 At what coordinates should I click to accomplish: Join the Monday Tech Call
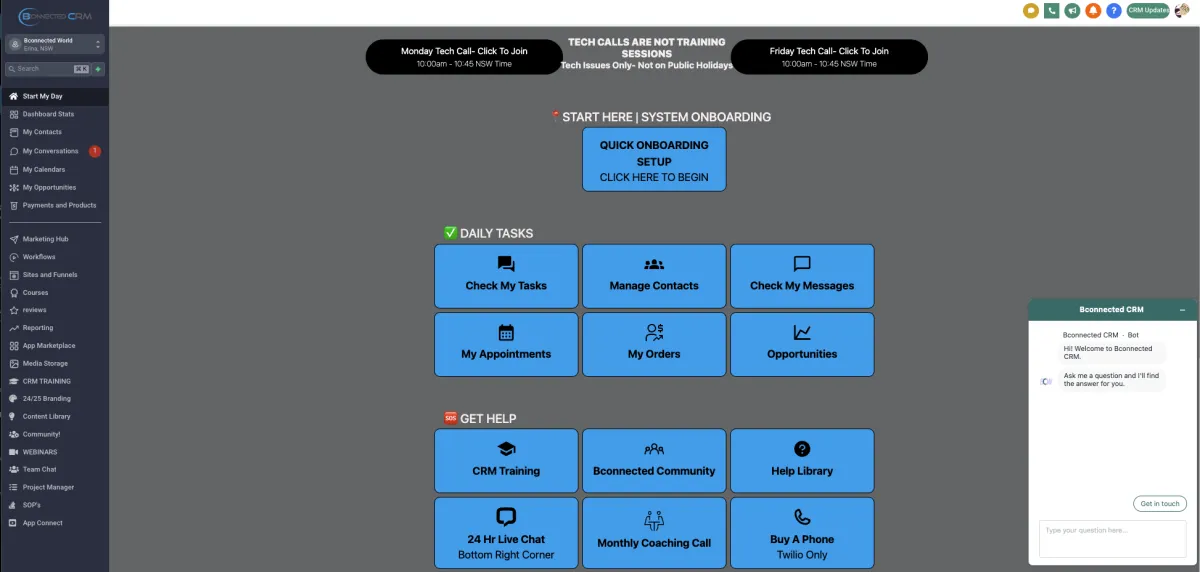[464, 57]
